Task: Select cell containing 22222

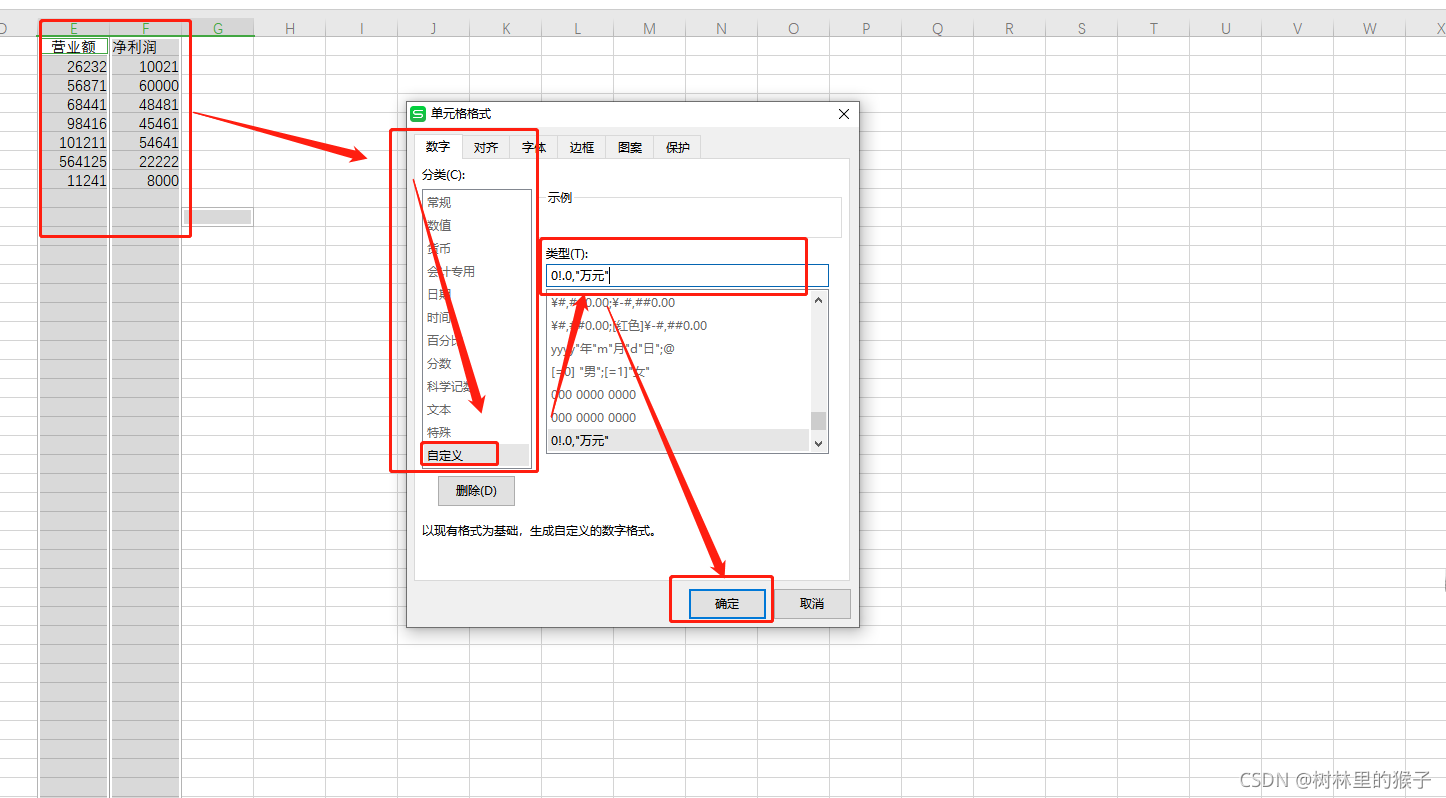Action: pos(146,162)
